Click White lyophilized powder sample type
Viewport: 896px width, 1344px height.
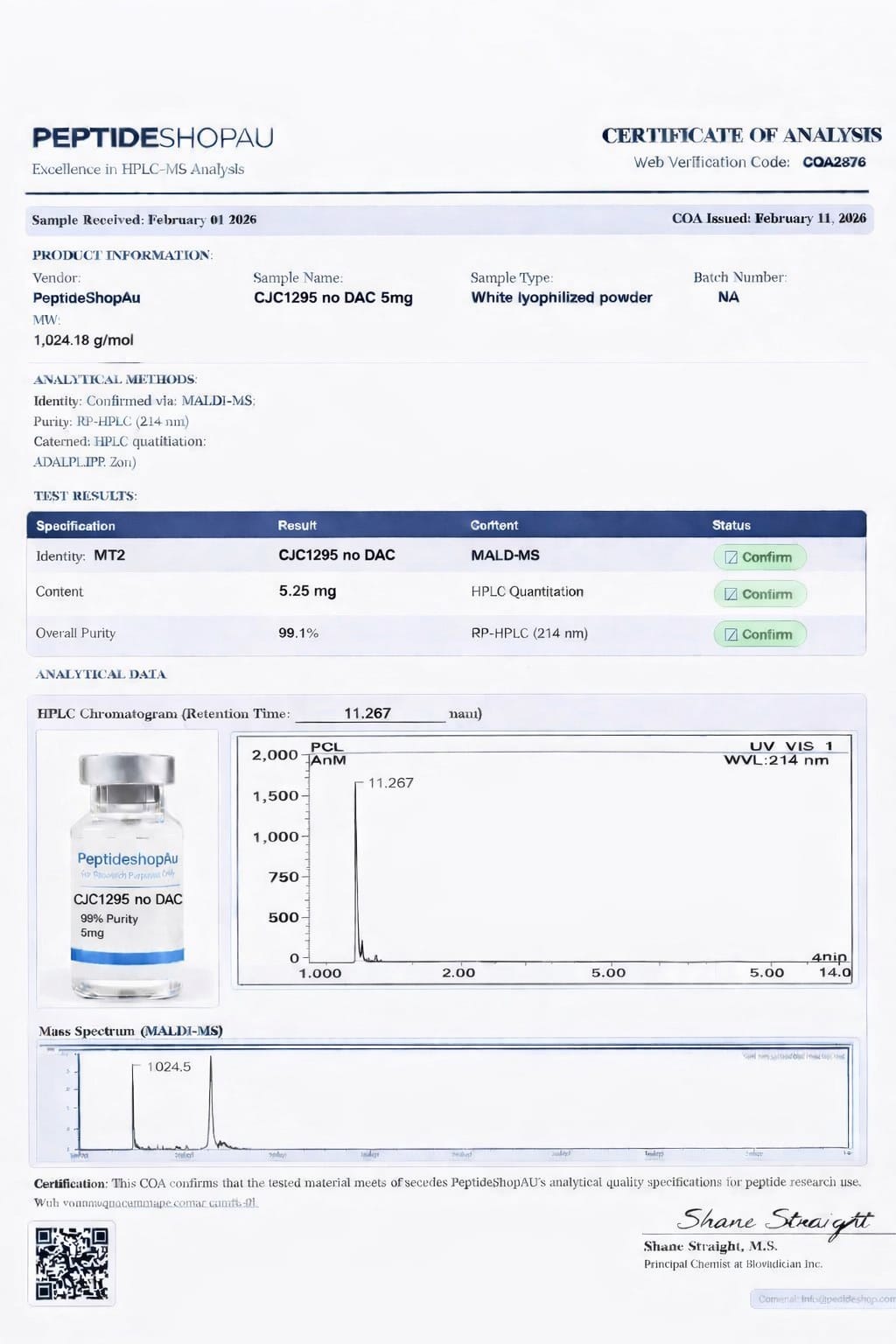click(562, 297)
